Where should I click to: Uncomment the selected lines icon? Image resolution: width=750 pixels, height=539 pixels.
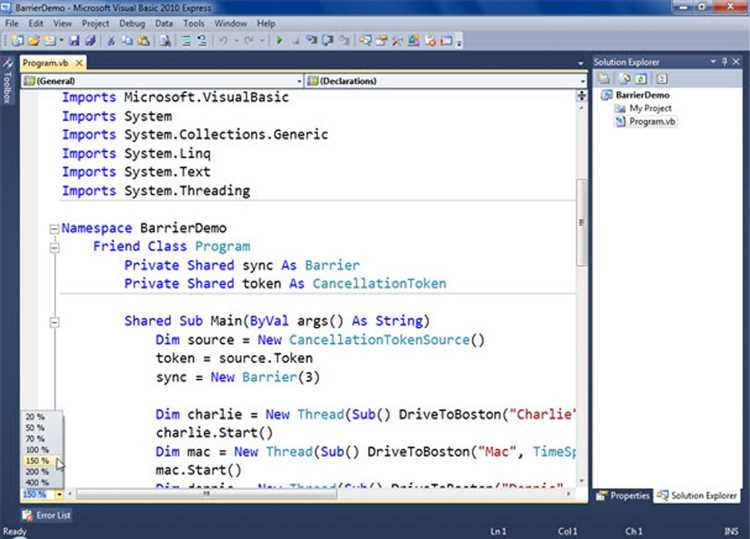[x=202, y=41]
